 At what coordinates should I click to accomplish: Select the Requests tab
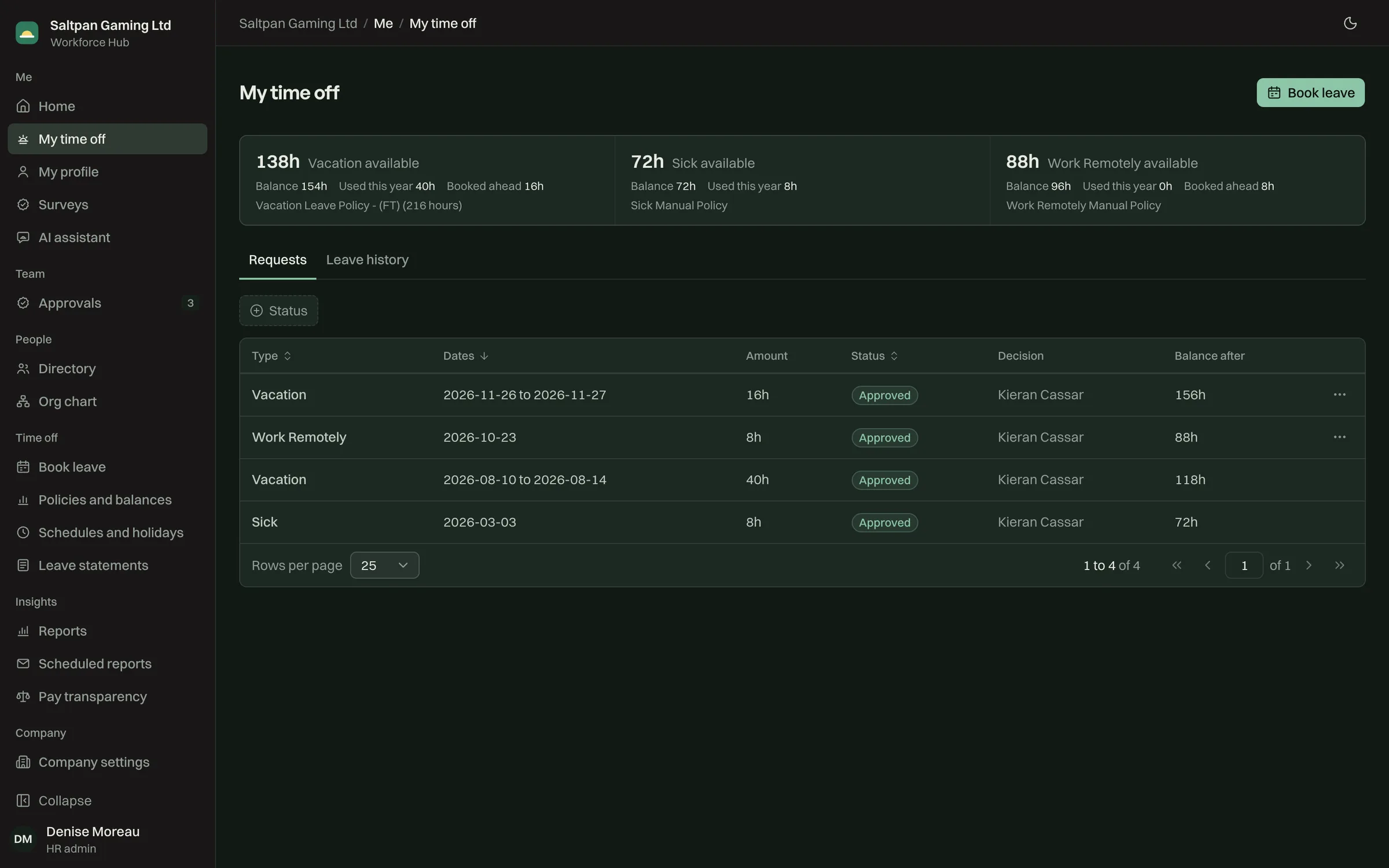click(x=277, y=260)
